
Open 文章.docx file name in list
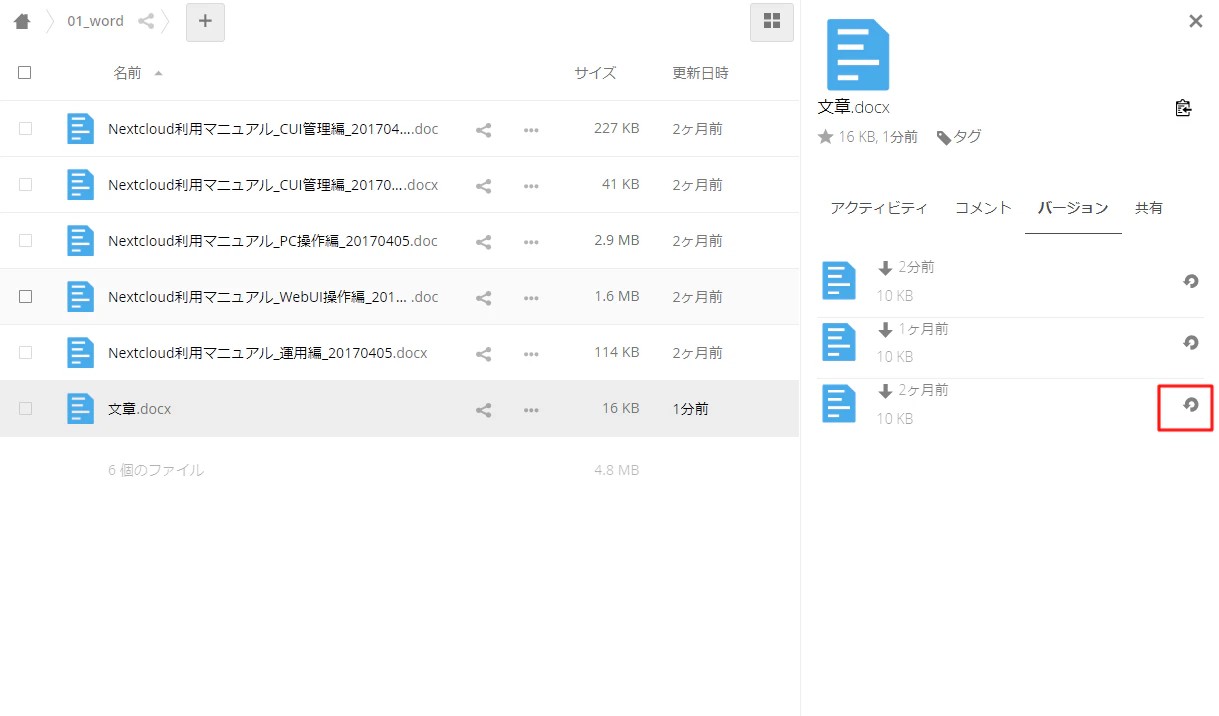click(139, 409)
